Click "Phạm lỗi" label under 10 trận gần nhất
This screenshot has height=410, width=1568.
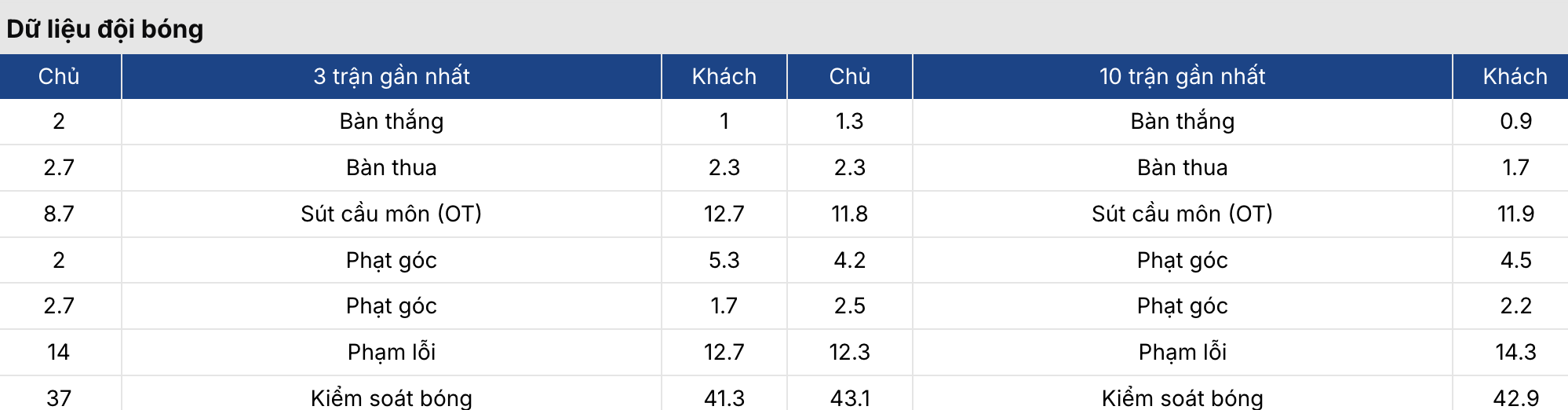1182,352
